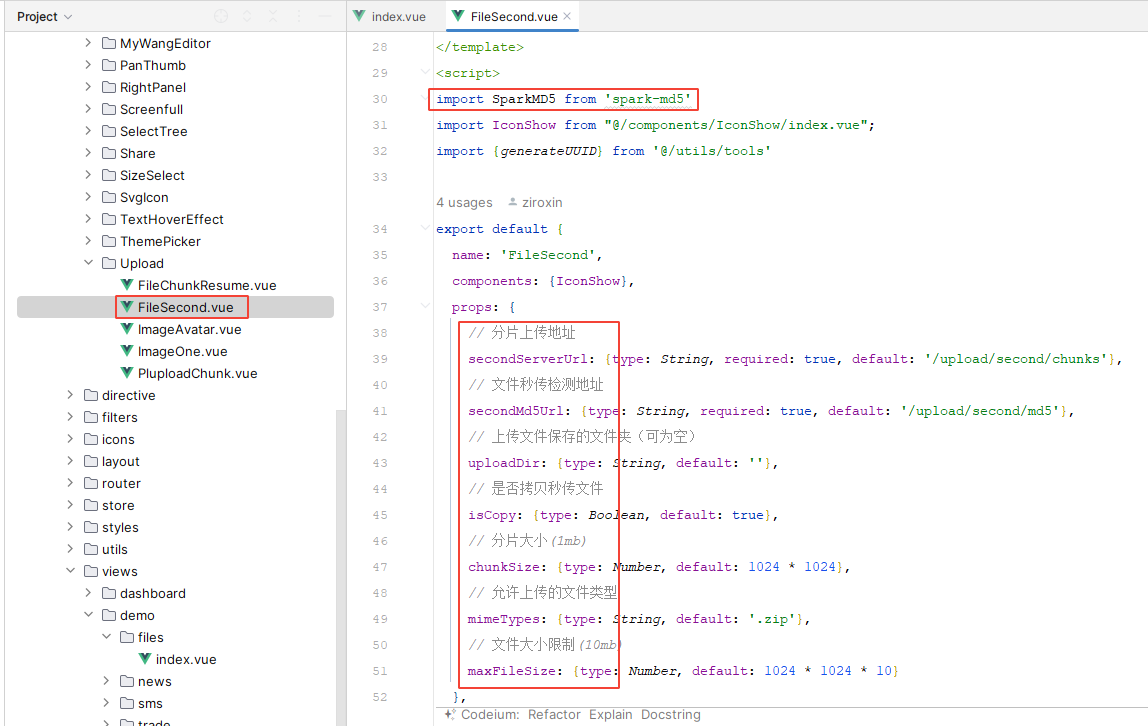Screen dimensions: 1148x726
Task: Open FileChunkResume.vue in project tree
Action: [206, 285]
